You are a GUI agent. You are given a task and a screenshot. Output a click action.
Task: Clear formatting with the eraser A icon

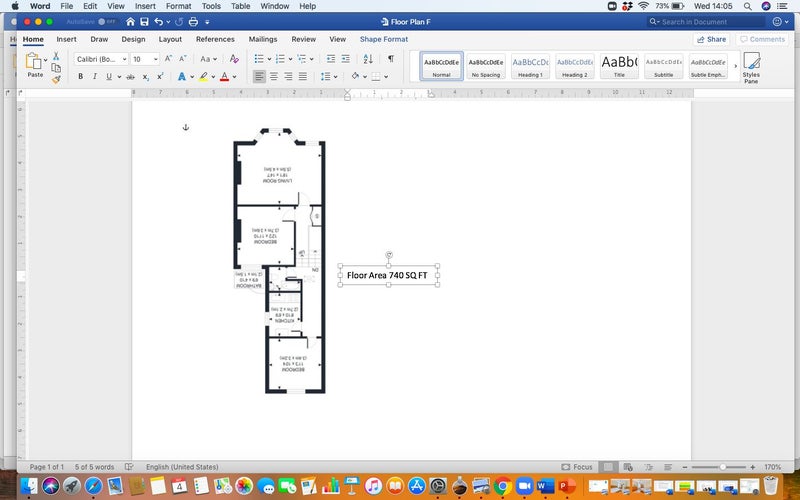coord(234,59)
